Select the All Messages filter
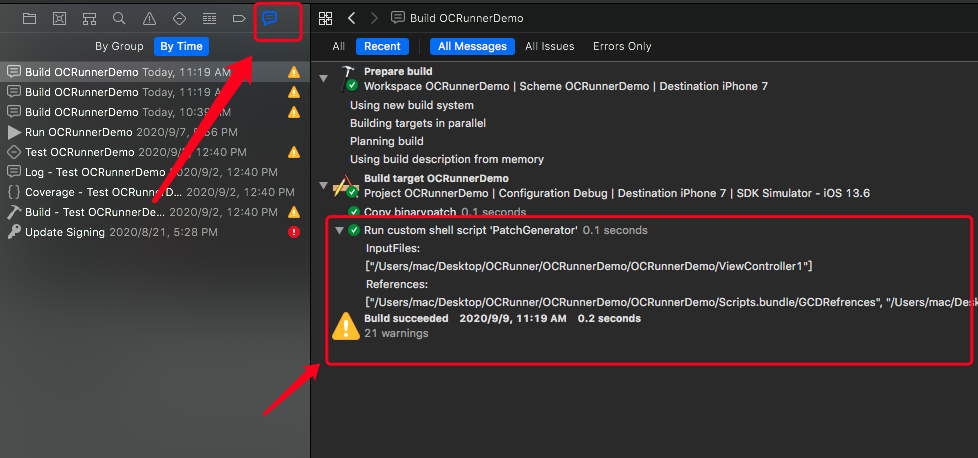This screenshot has width=978, height=458. pyautogui.click(x=472, y=46)
